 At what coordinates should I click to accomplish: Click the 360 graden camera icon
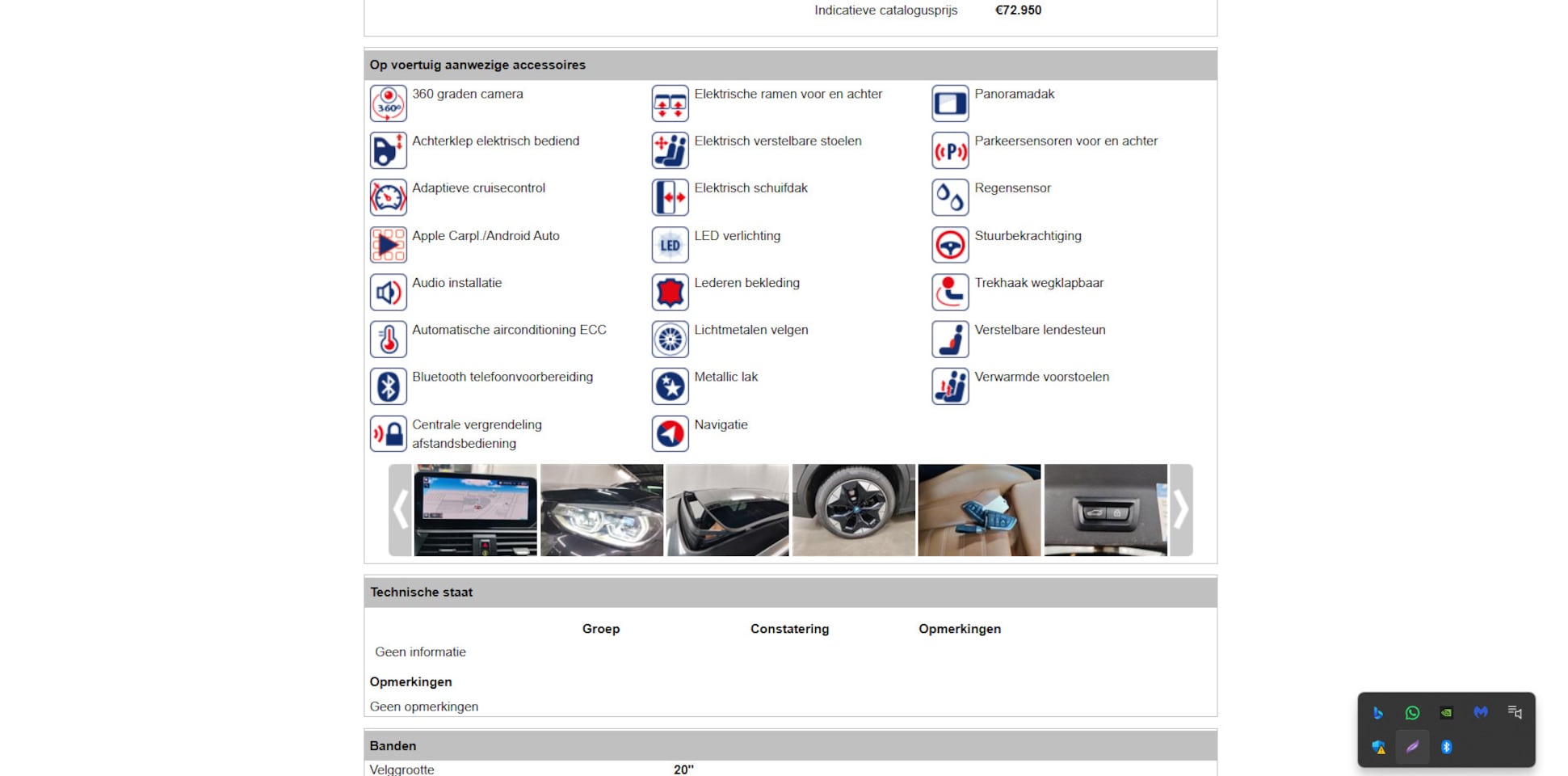tap(388, 103)
